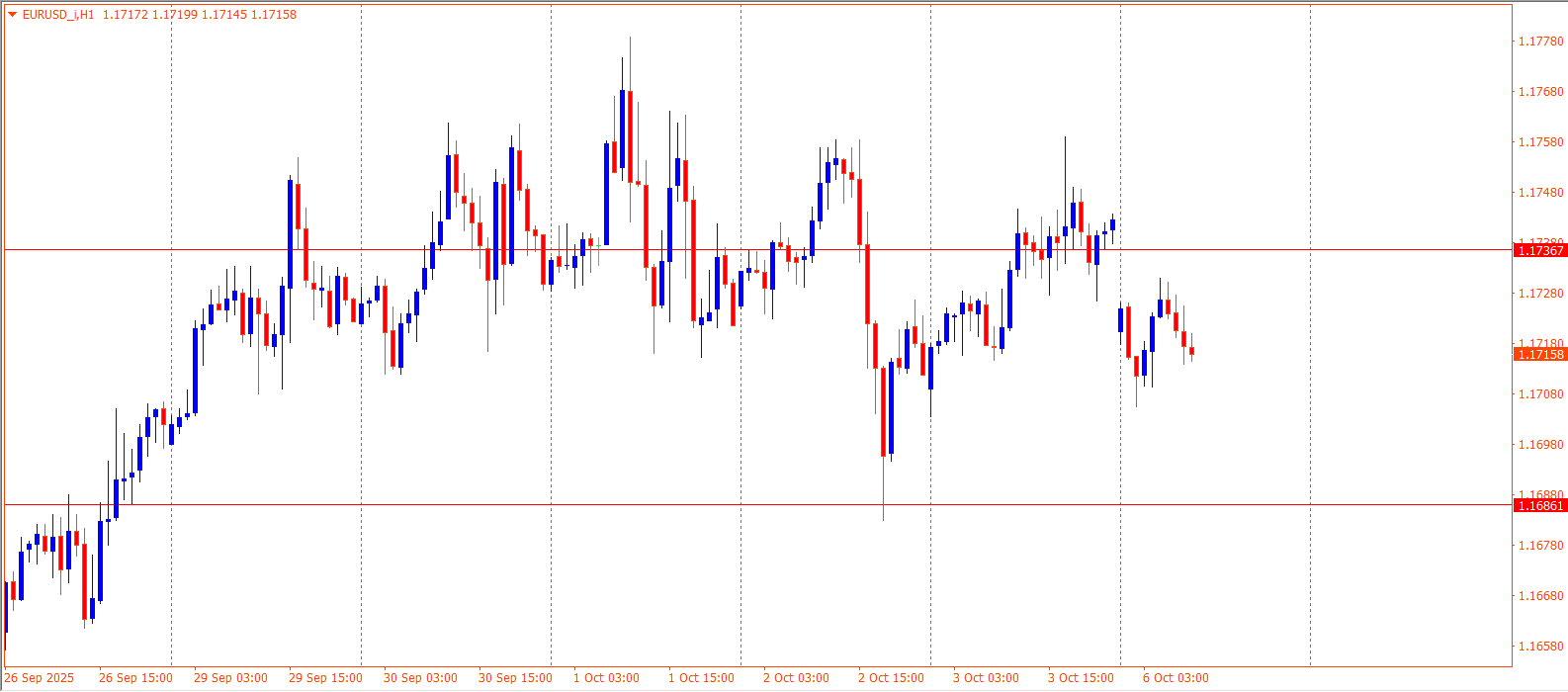Click the 1.17080 price scale label
Image resolution: width=1568 pixels, height=692 pixels.
[1540, 394]
